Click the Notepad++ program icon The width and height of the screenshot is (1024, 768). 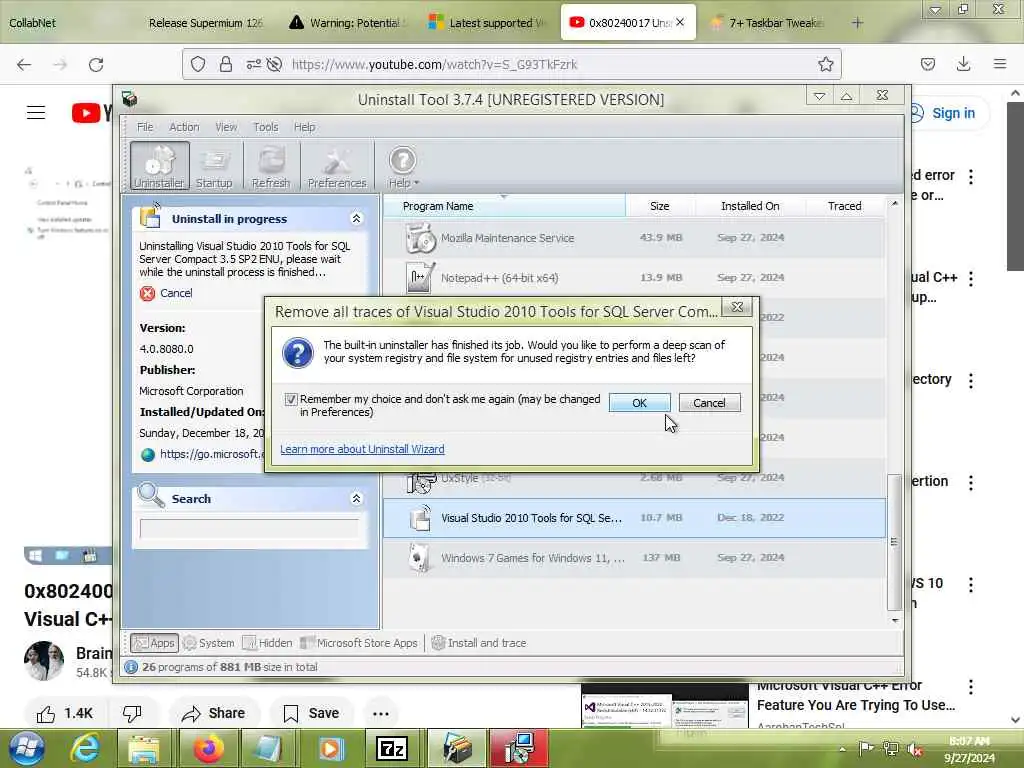point(420,278)
